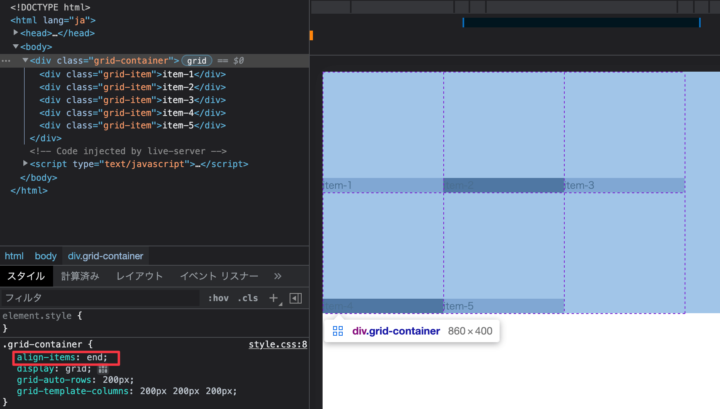Open the grid editor icon next to display: grid

[102, 369]
